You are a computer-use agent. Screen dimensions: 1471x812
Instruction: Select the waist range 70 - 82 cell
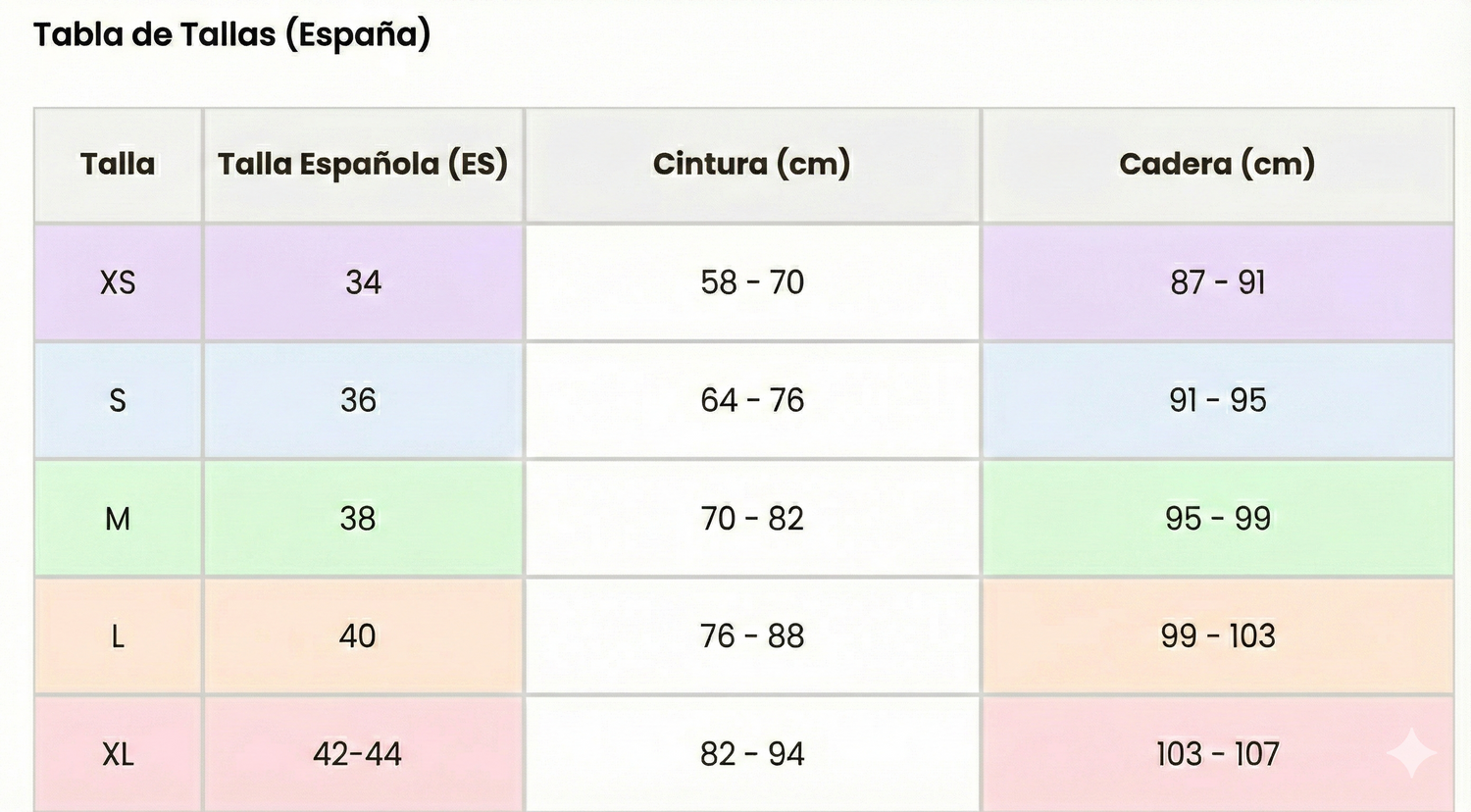752,518
